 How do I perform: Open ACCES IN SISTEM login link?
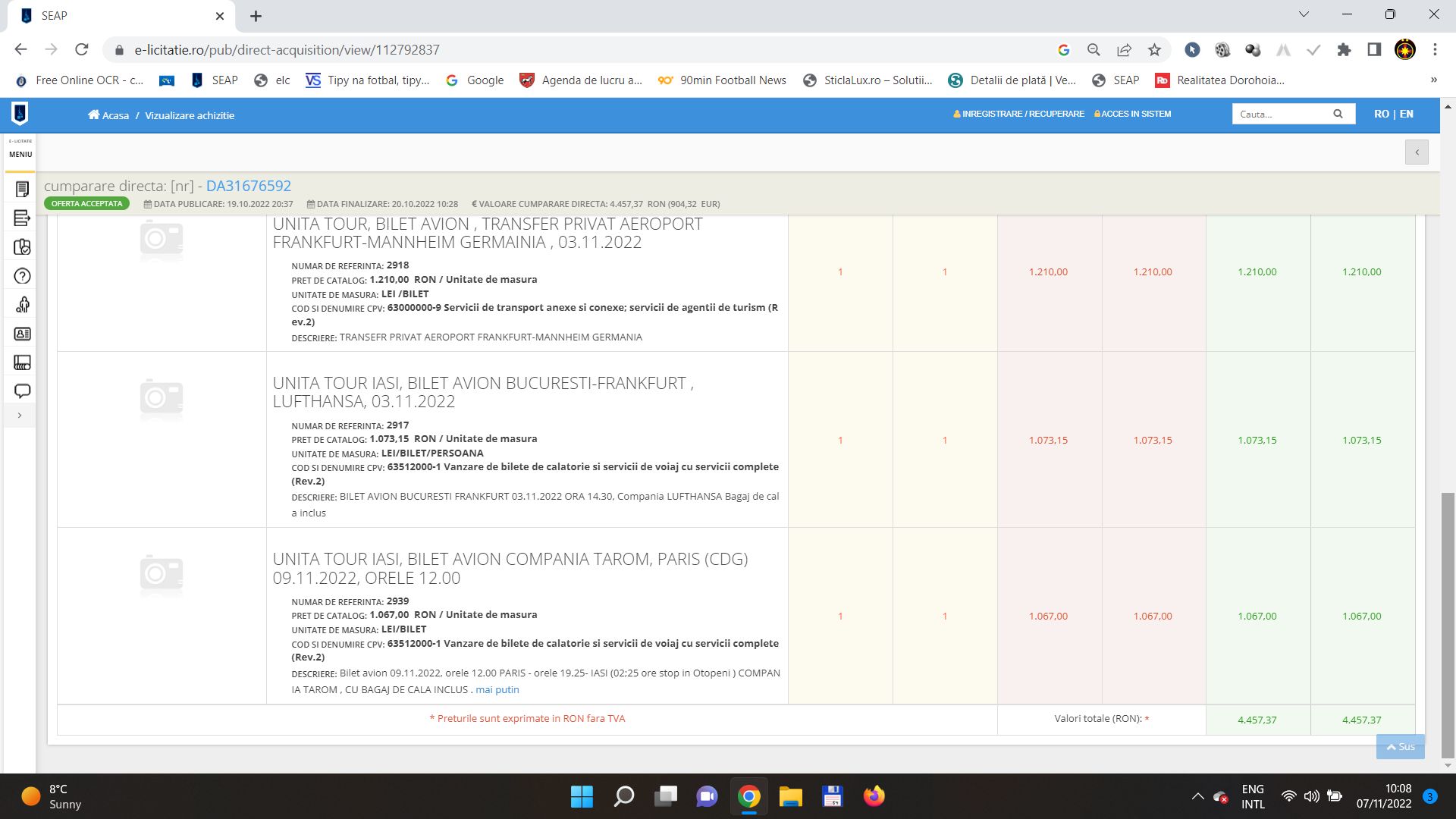(x=1132, y=114)
